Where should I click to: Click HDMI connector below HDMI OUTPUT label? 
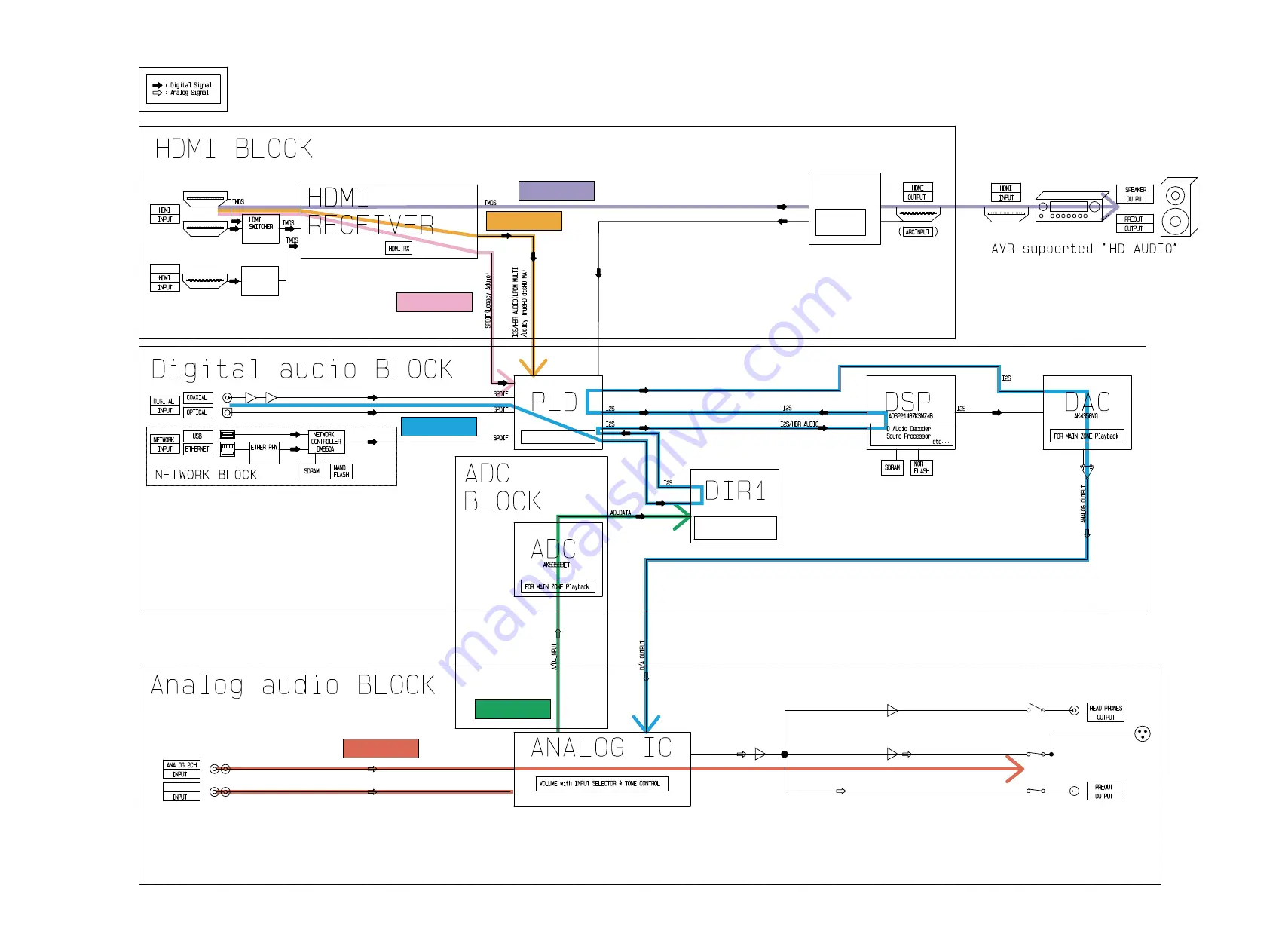pyautogui.click(x=918, y=214)
